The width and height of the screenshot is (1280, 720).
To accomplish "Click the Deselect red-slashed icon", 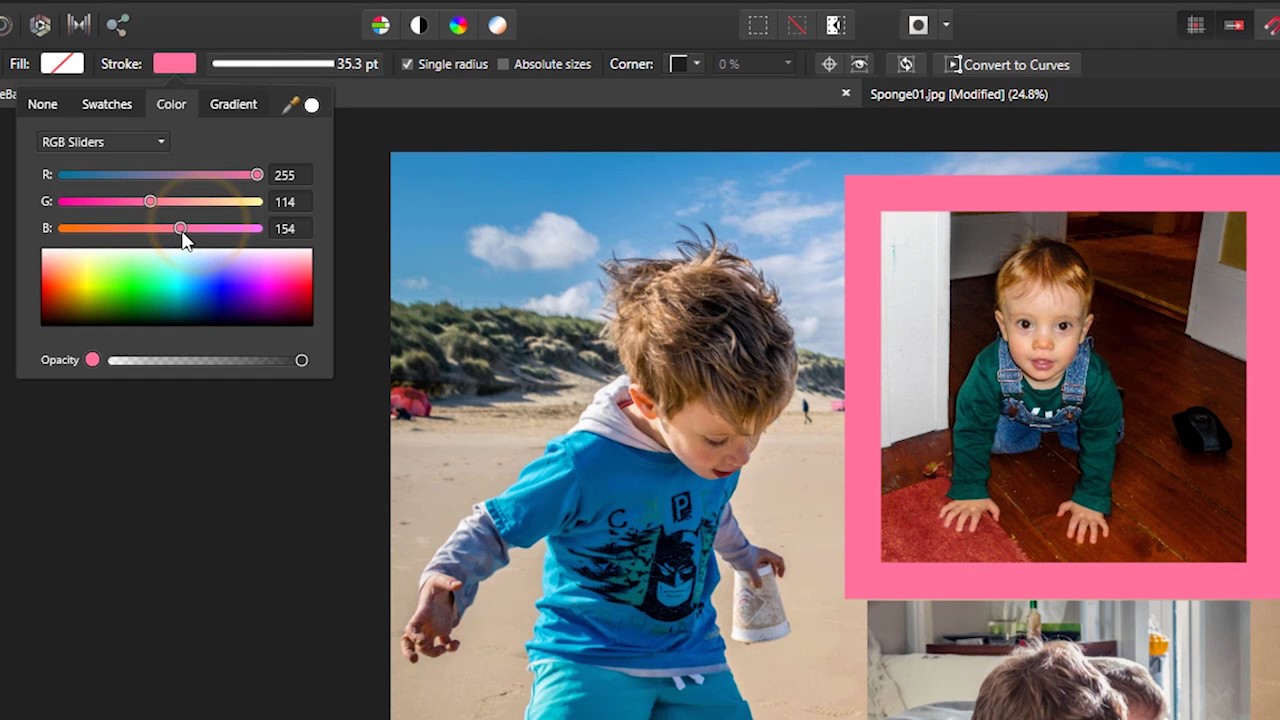I will click(797, 26).
